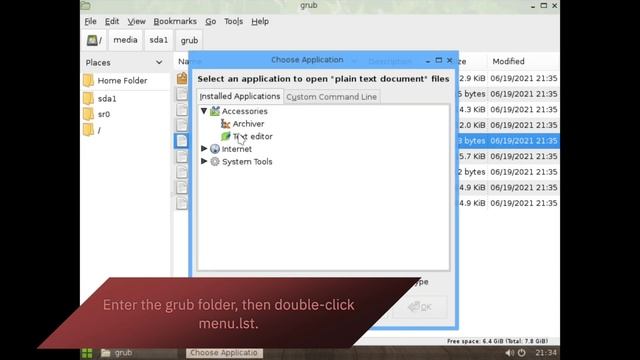The height and width of the screenshot is (360, 640).
Task: Click the sda1 folder icon in Places
Action: point(88,98)
